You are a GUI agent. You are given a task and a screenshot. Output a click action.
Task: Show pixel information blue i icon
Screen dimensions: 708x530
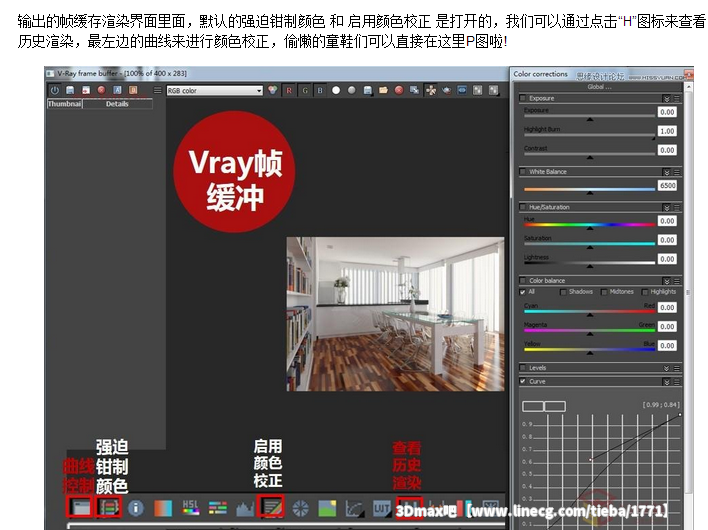click(x=136, y=508)
